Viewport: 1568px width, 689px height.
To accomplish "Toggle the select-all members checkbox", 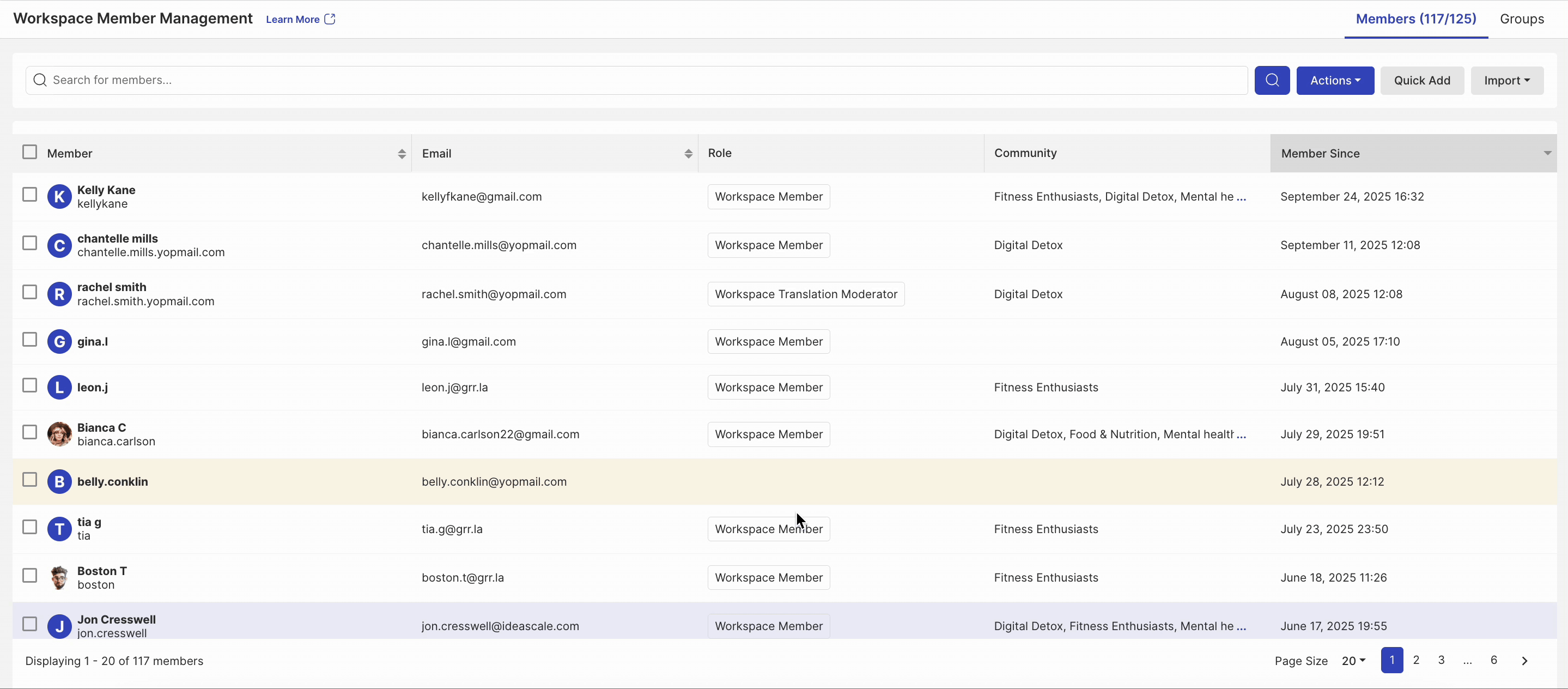I will tap(30, 152).
